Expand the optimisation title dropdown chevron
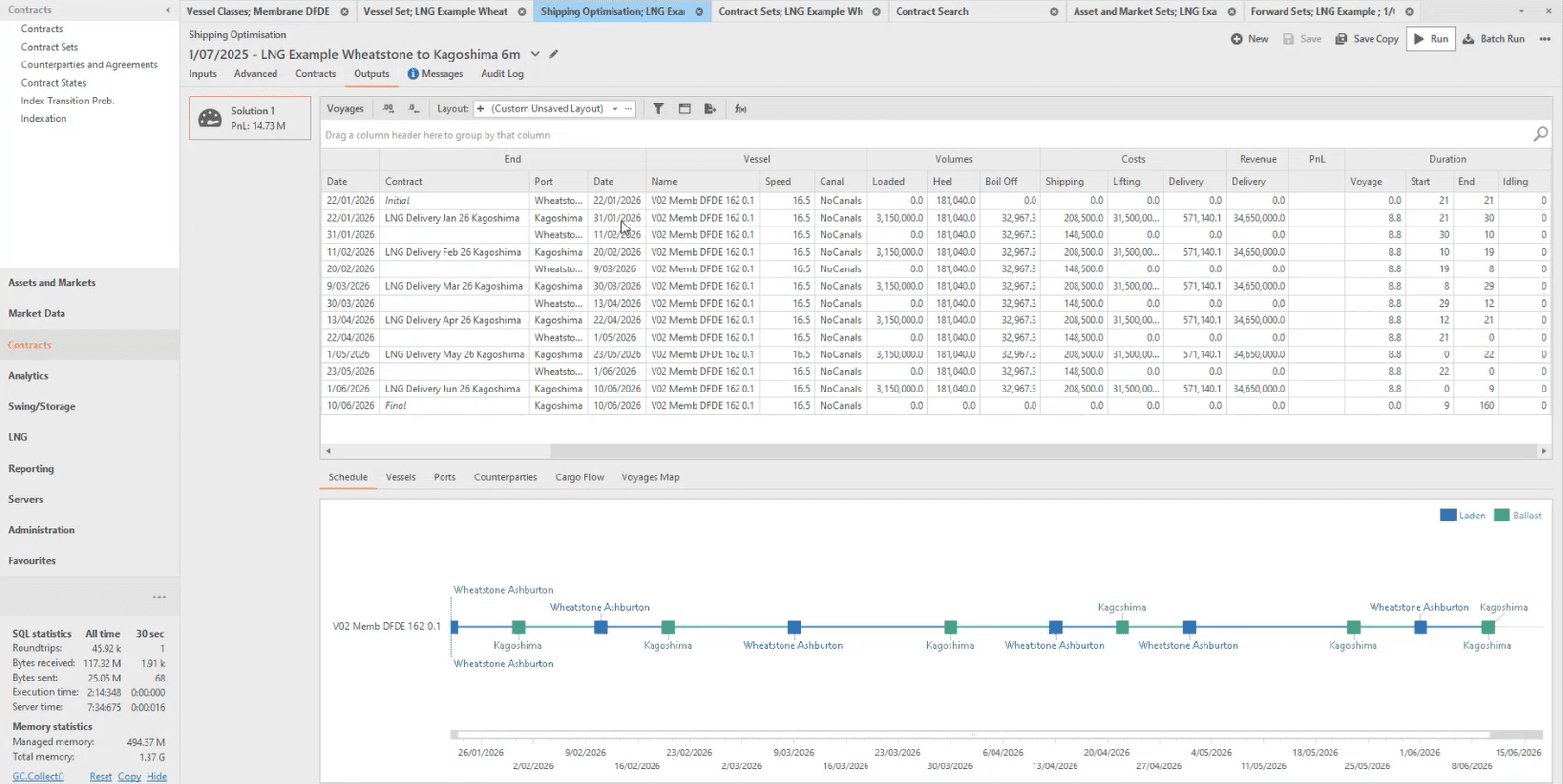Image resolution: width=1563 pixels, height=784 pixels. 535,54
